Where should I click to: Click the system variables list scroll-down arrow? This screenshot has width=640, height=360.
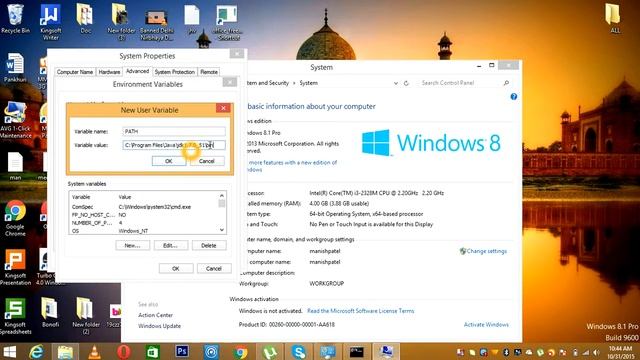click(x=222, y=230)
